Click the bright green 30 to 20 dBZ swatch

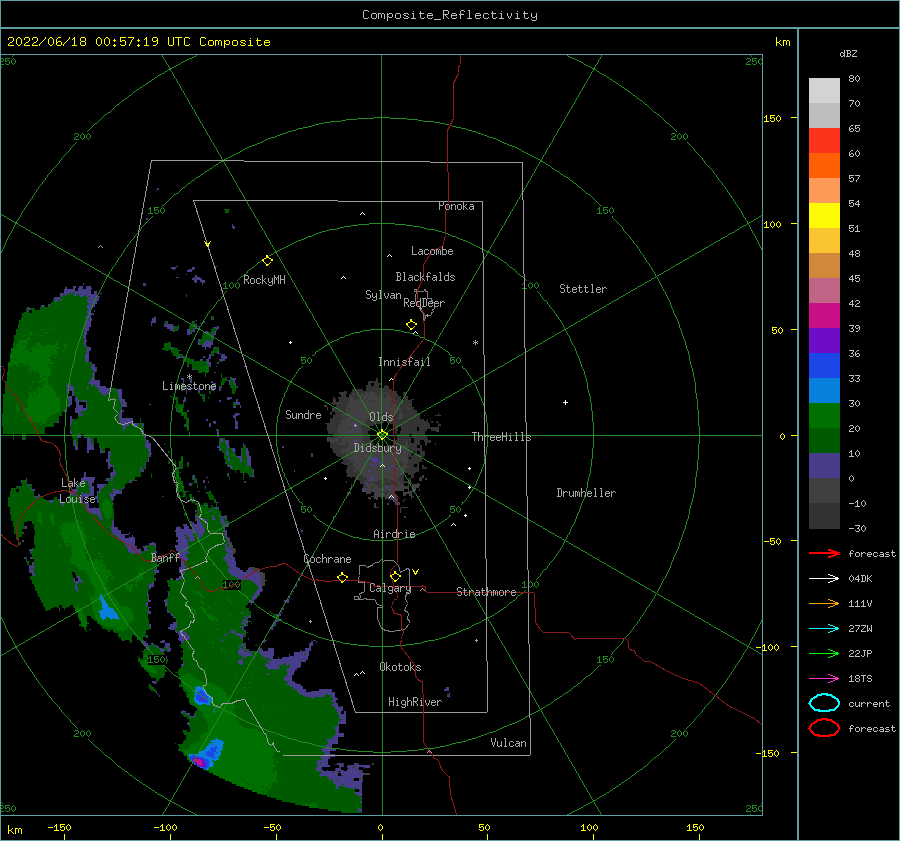[x=824, y=416]
